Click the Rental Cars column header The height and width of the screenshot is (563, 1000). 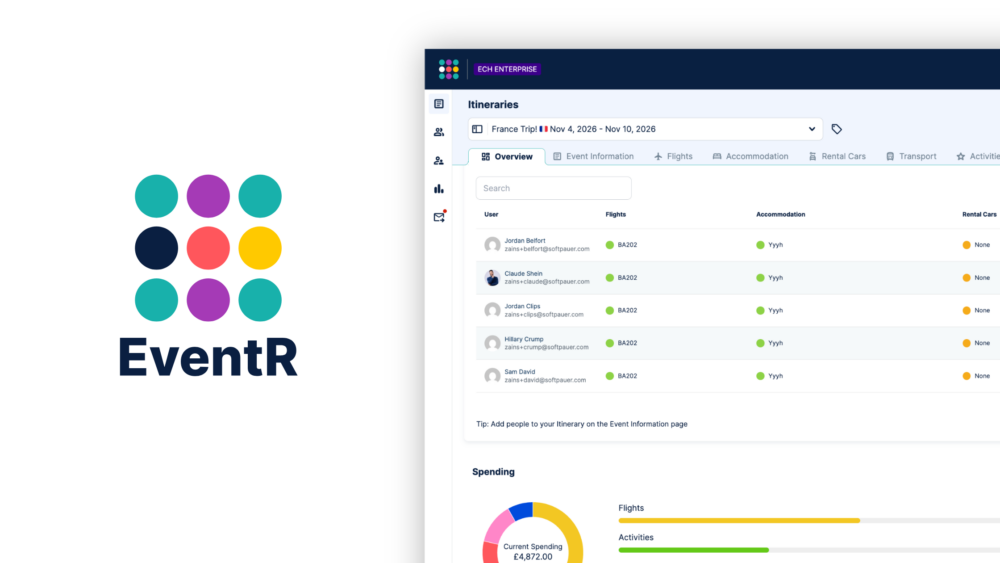(979, 214)
